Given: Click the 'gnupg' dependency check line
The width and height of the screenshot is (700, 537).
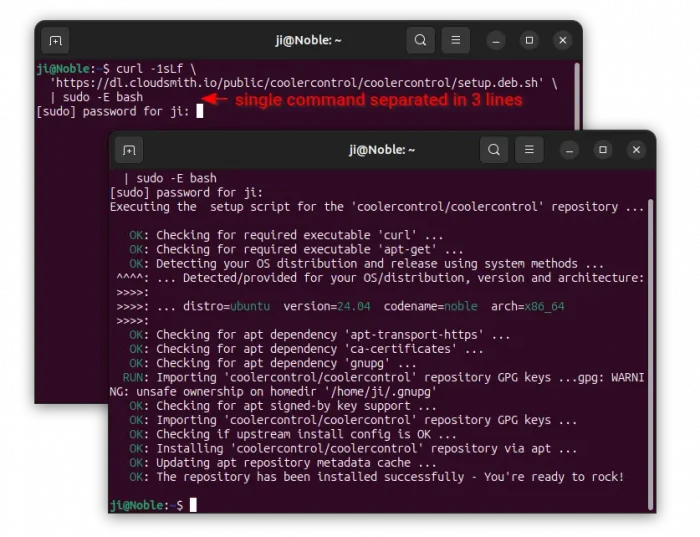Looking at the screenshot, I should [273, 363].
